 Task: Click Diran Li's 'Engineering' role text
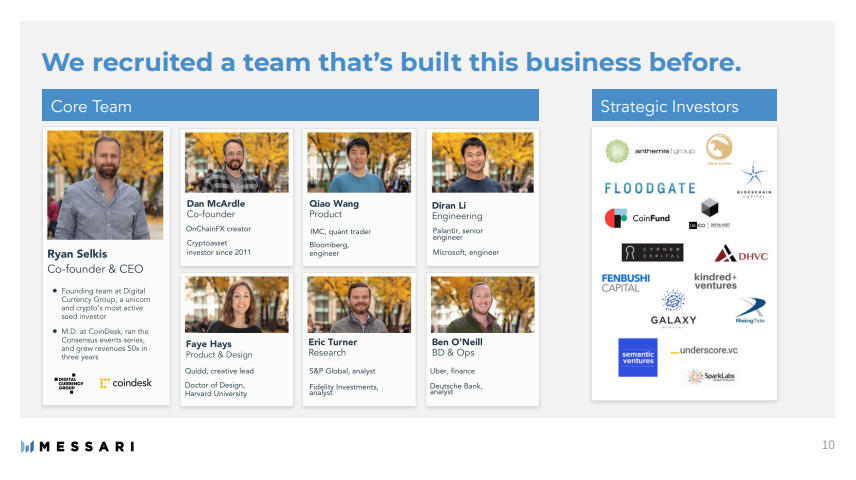457,216
